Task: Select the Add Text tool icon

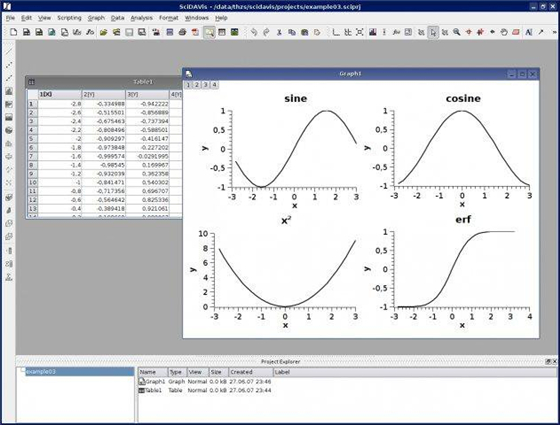Action: pyautogui.click(x=529, y=32)
